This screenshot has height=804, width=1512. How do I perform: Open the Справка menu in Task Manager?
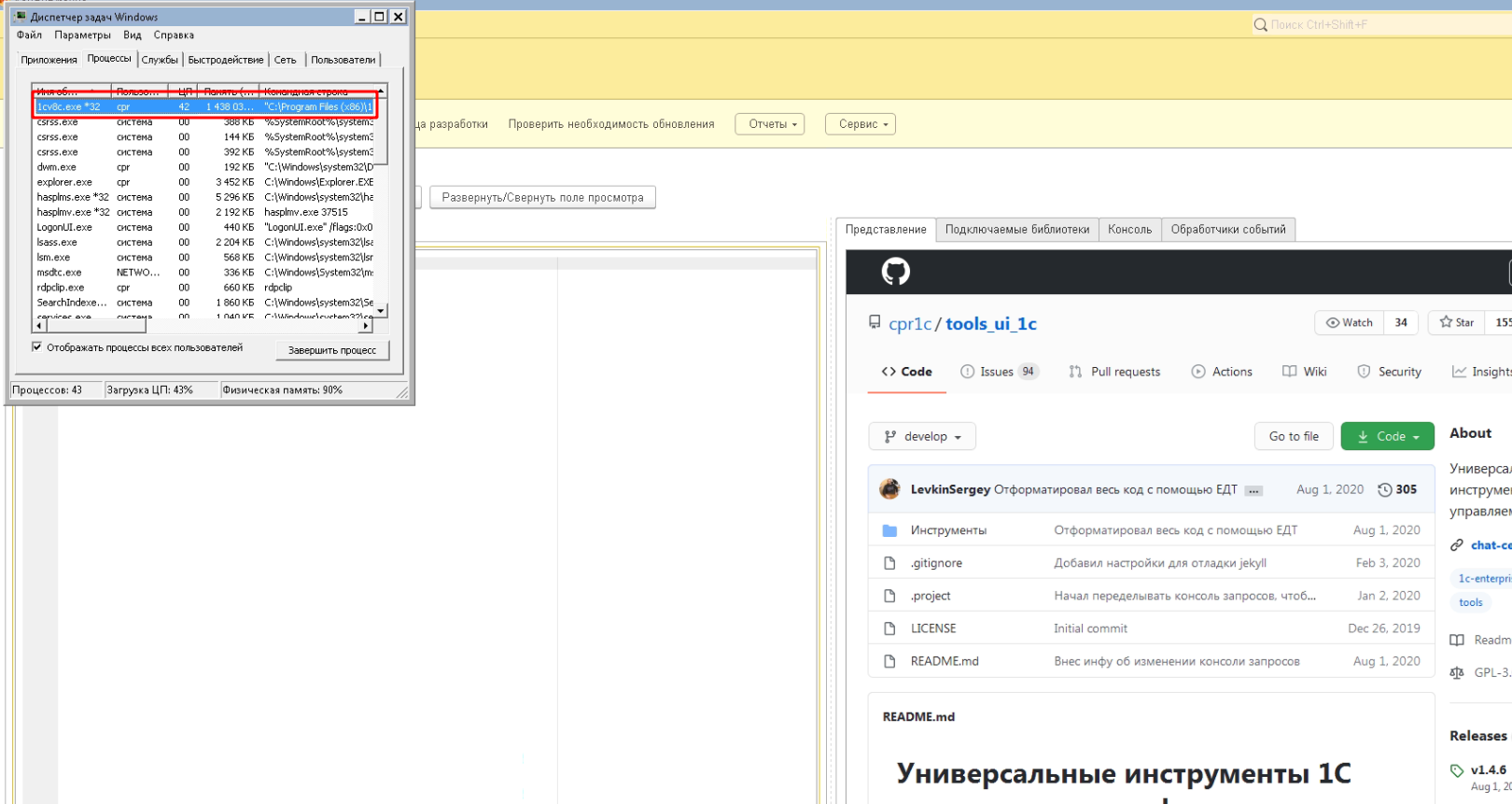click(174, 35)
